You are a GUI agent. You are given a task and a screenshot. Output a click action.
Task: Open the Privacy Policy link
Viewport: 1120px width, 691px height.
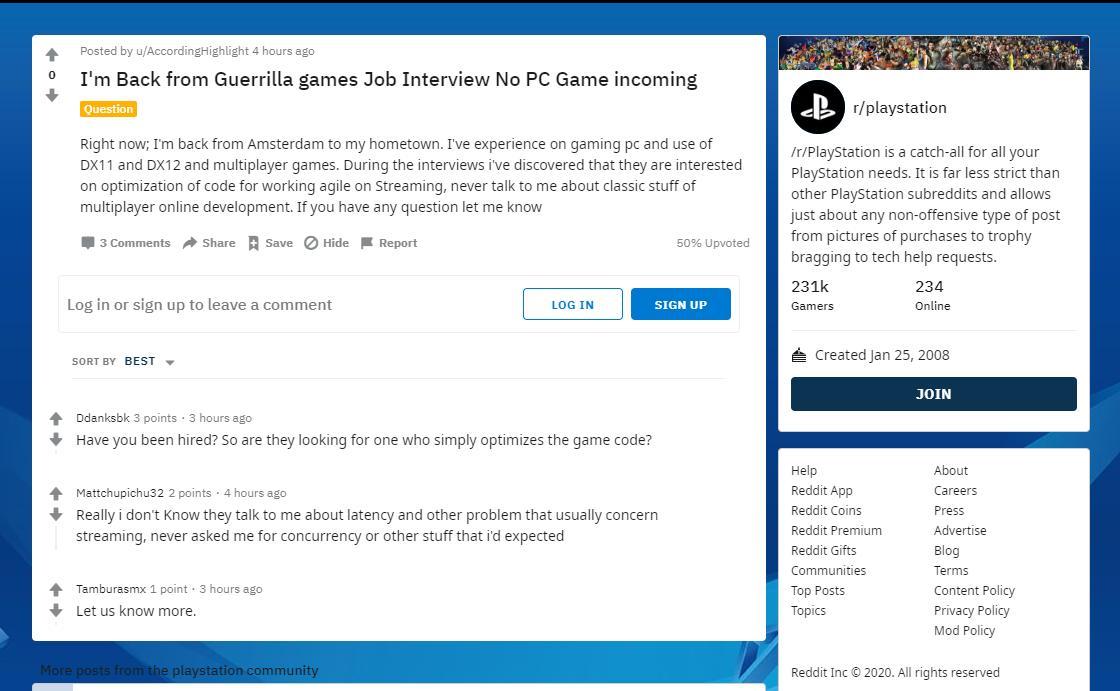click(971, 611)
